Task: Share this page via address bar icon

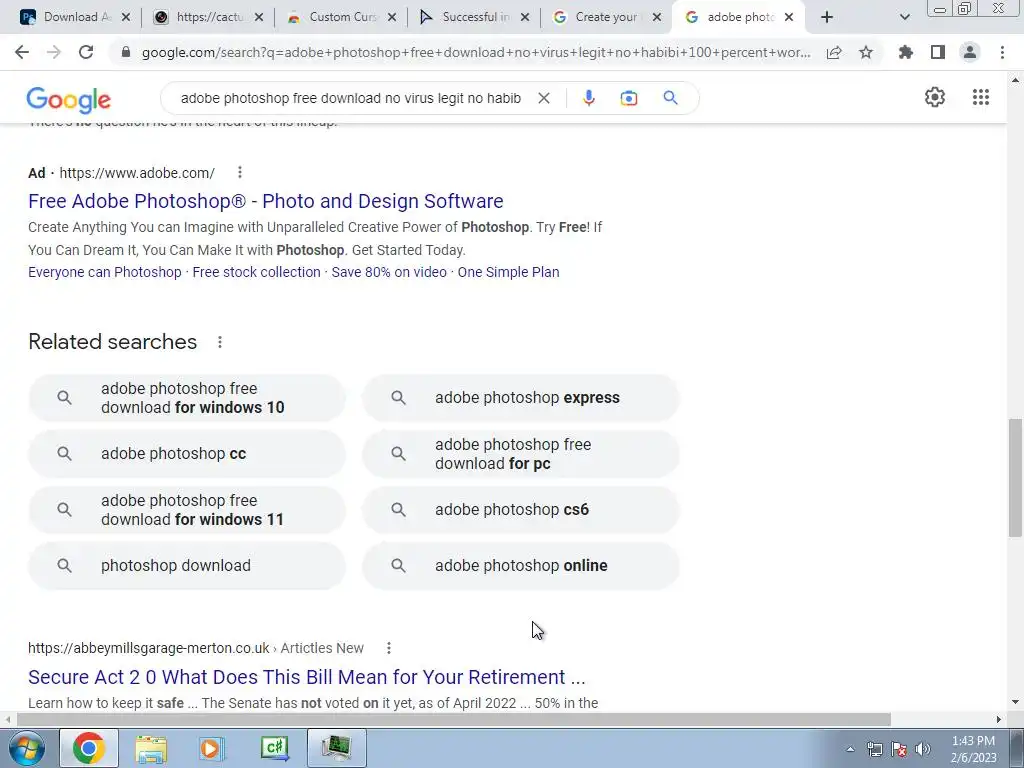Action: tap(834, 53)
